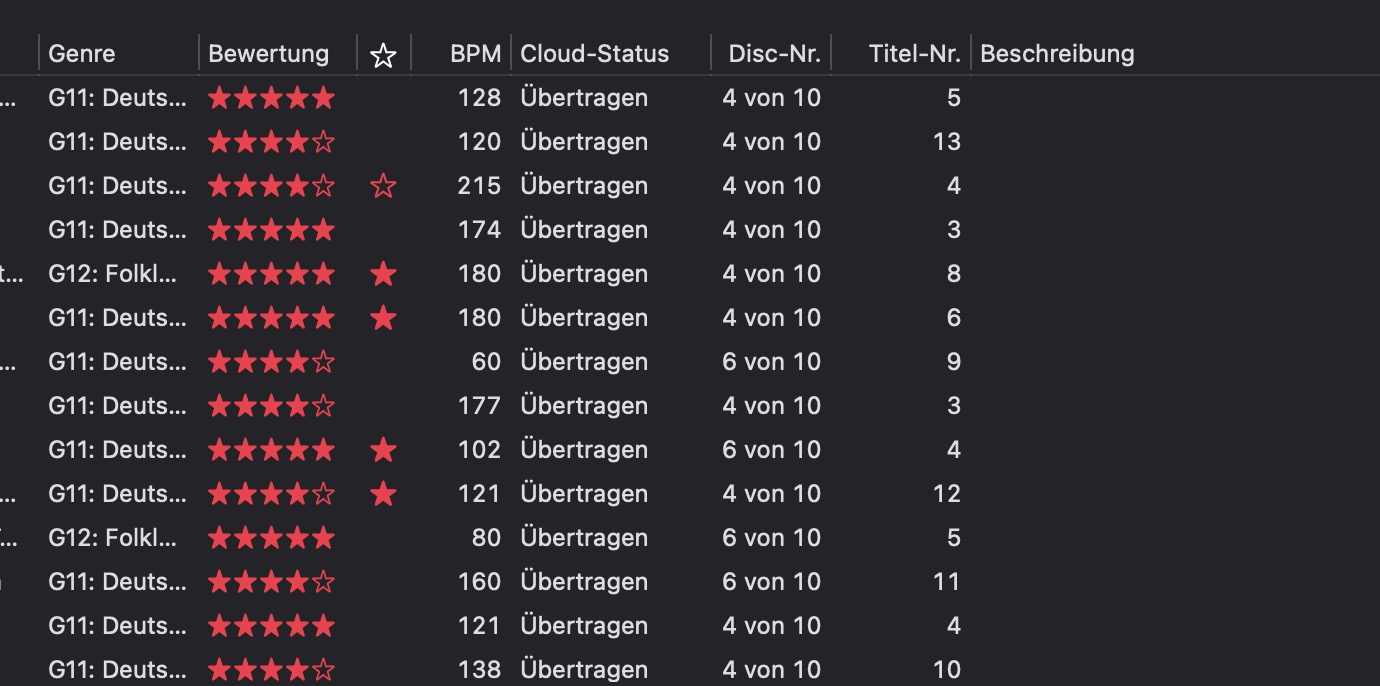Viewport: 1380px width, 686px height.
Task: Sort by the Bewertung column header
Action: (x=268, y=54)
